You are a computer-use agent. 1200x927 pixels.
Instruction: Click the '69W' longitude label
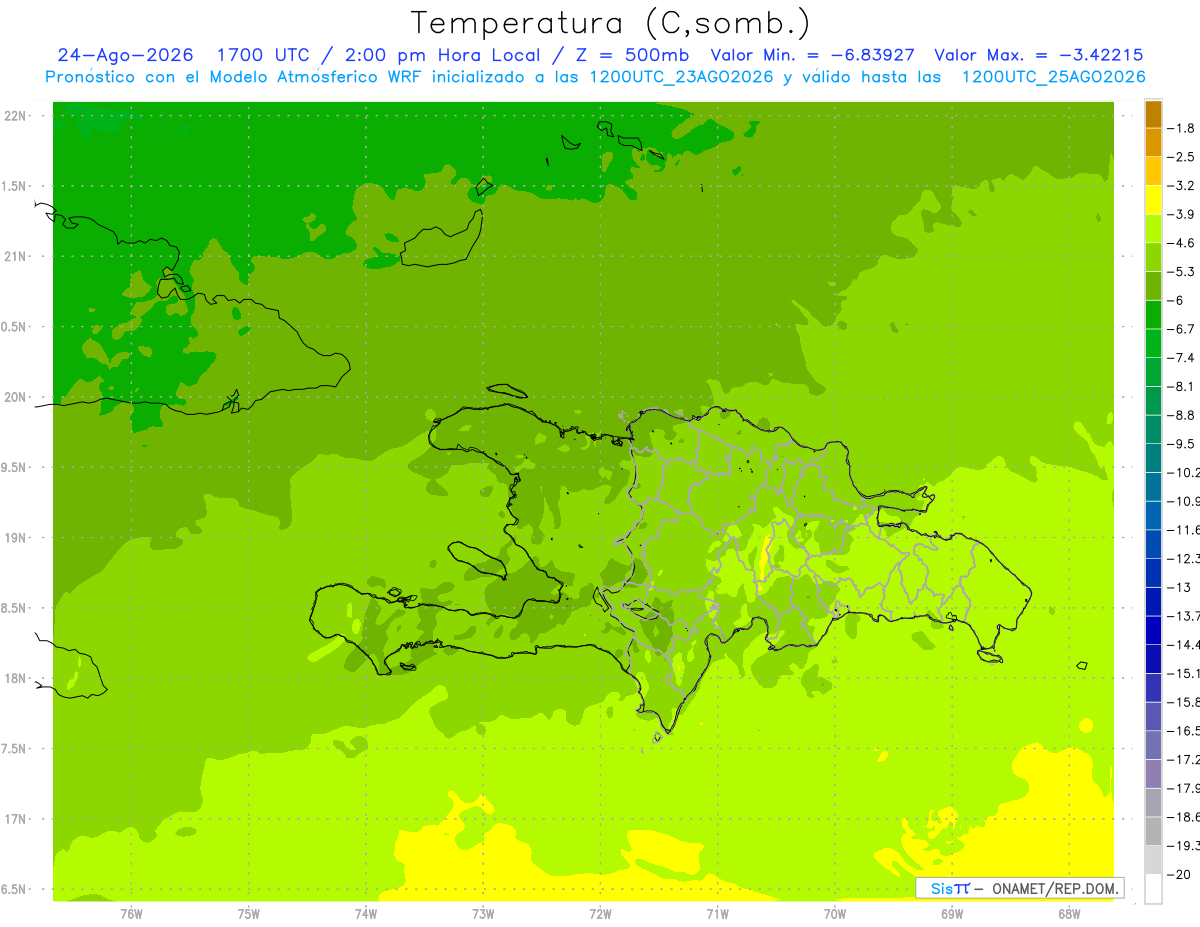pyautogui.click(x=952, y=914)
